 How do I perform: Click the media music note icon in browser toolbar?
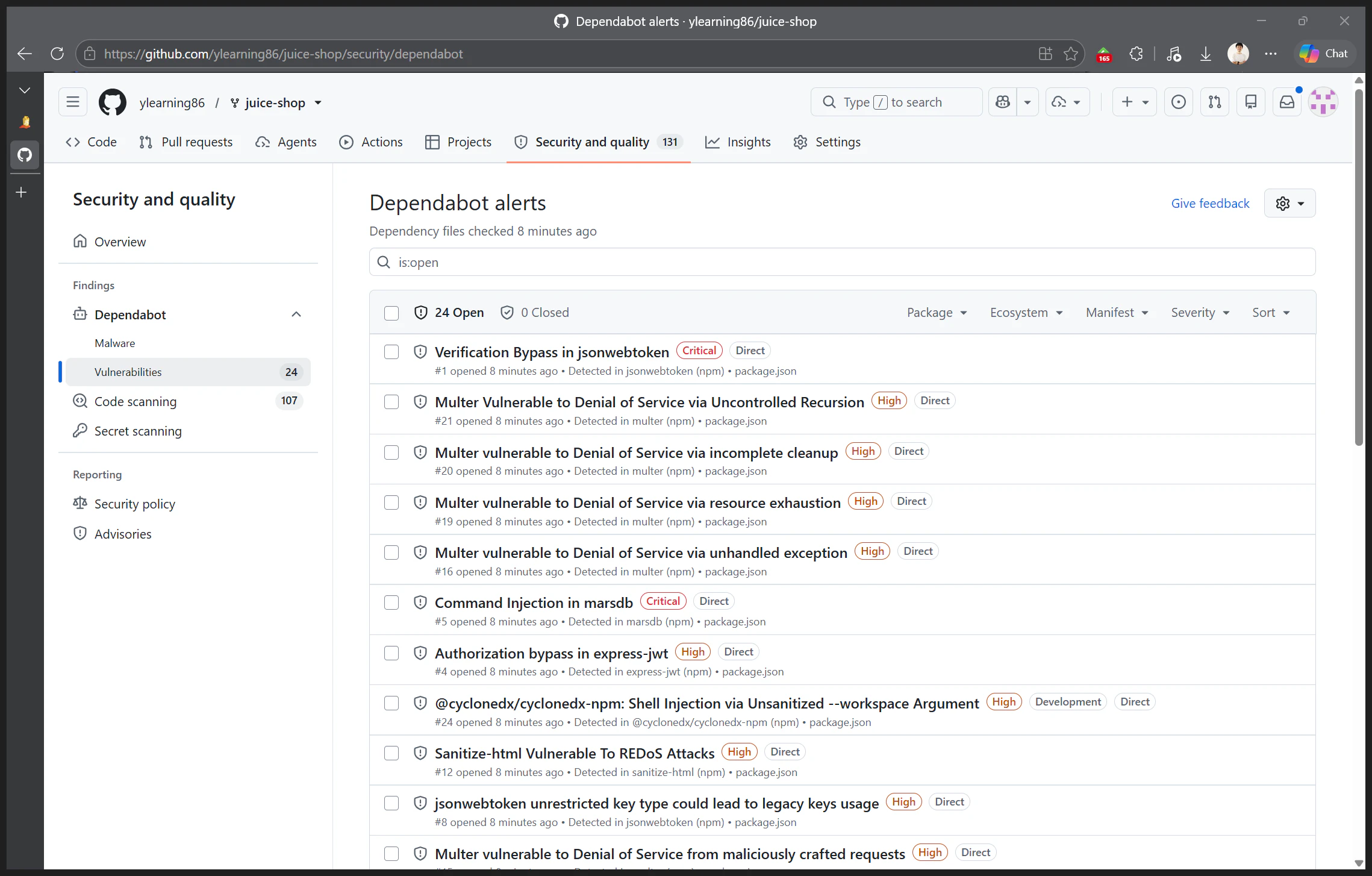[x=1173, y=54]
